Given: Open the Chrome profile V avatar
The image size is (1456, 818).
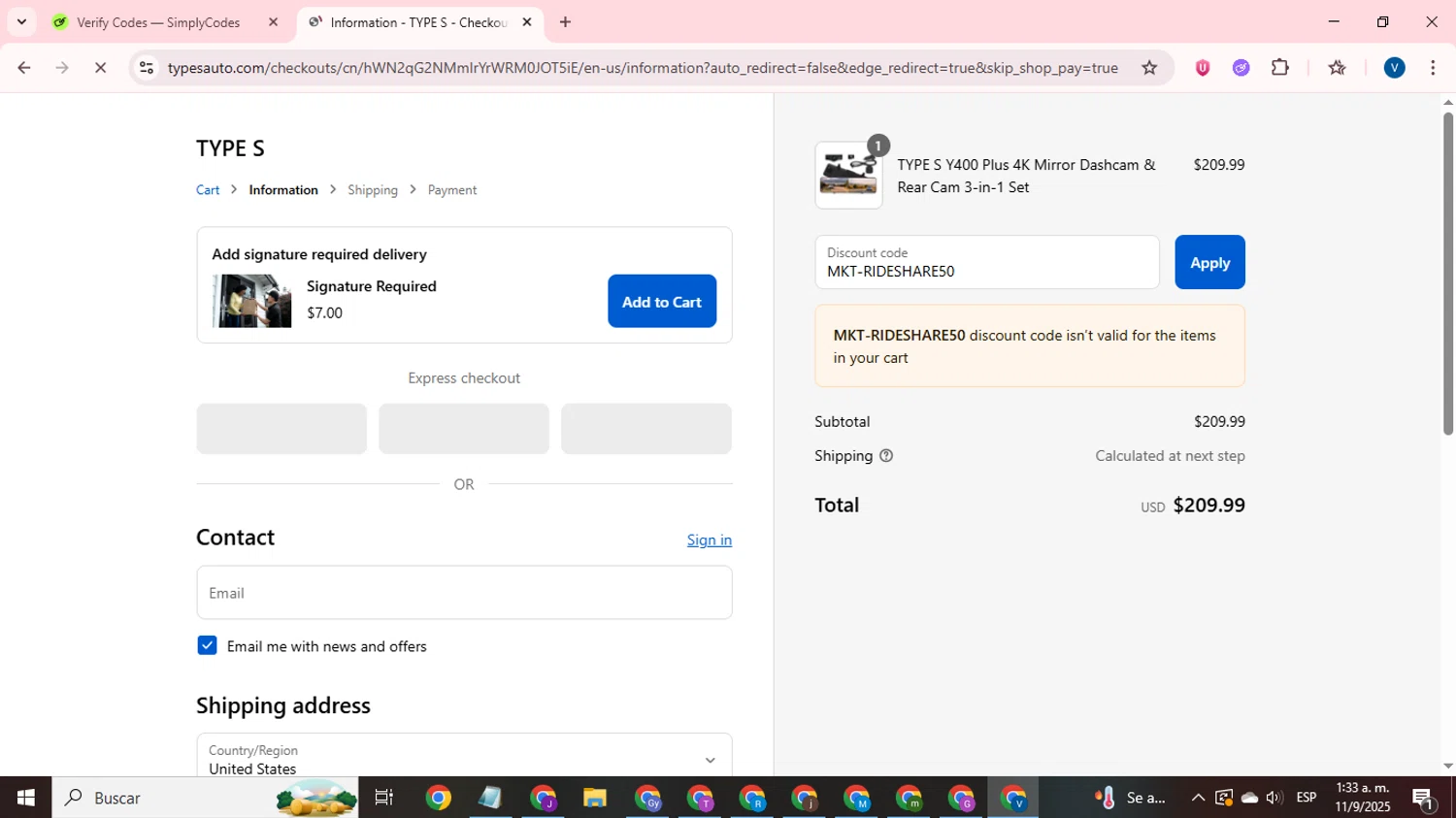Looking at the screenshot, I should 1395,68.
